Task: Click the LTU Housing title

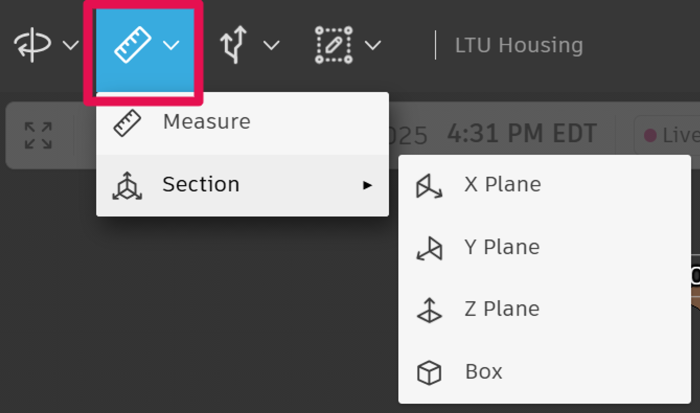Action: pos(518,45)
